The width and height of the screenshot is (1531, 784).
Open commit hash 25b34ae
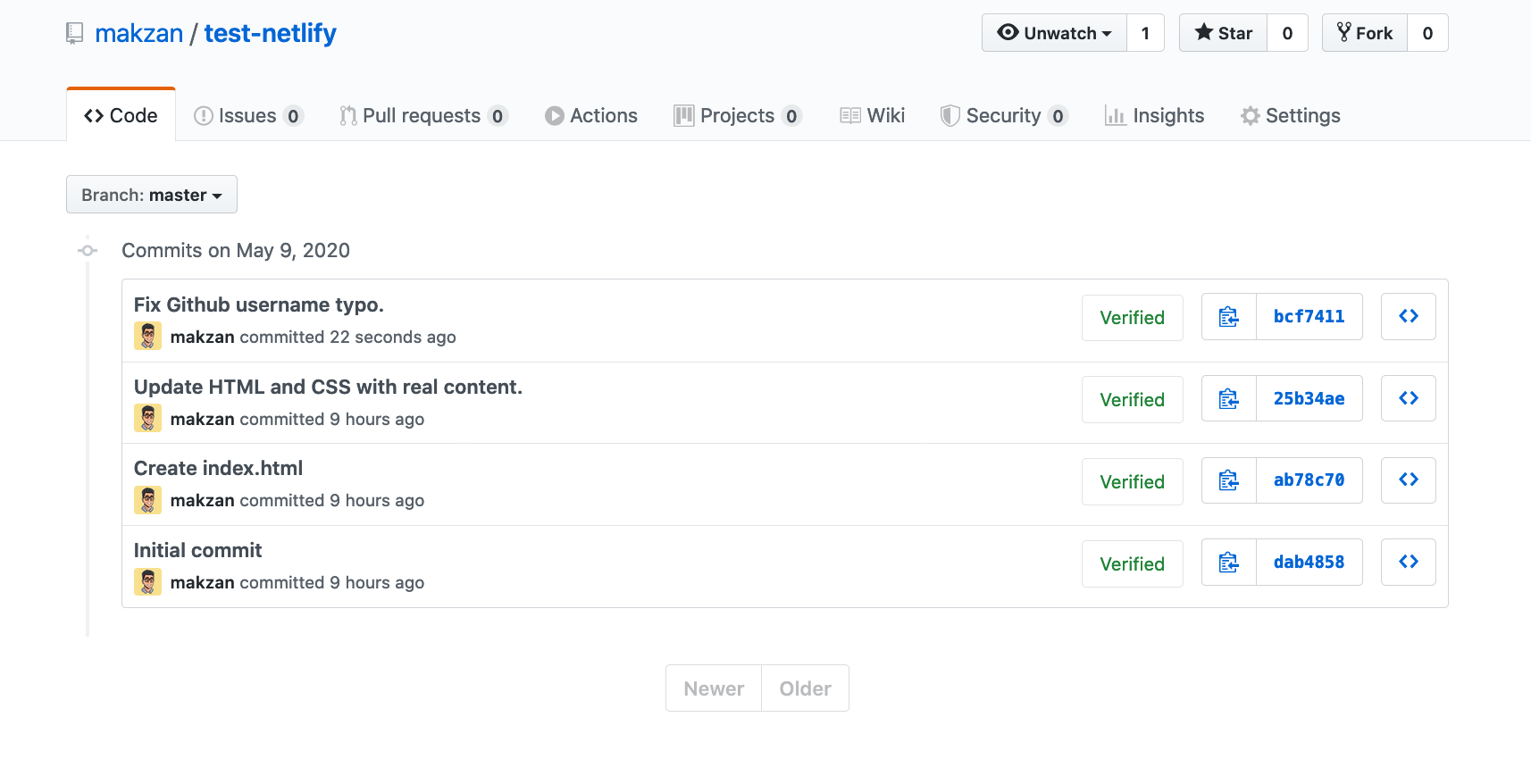1309,398
